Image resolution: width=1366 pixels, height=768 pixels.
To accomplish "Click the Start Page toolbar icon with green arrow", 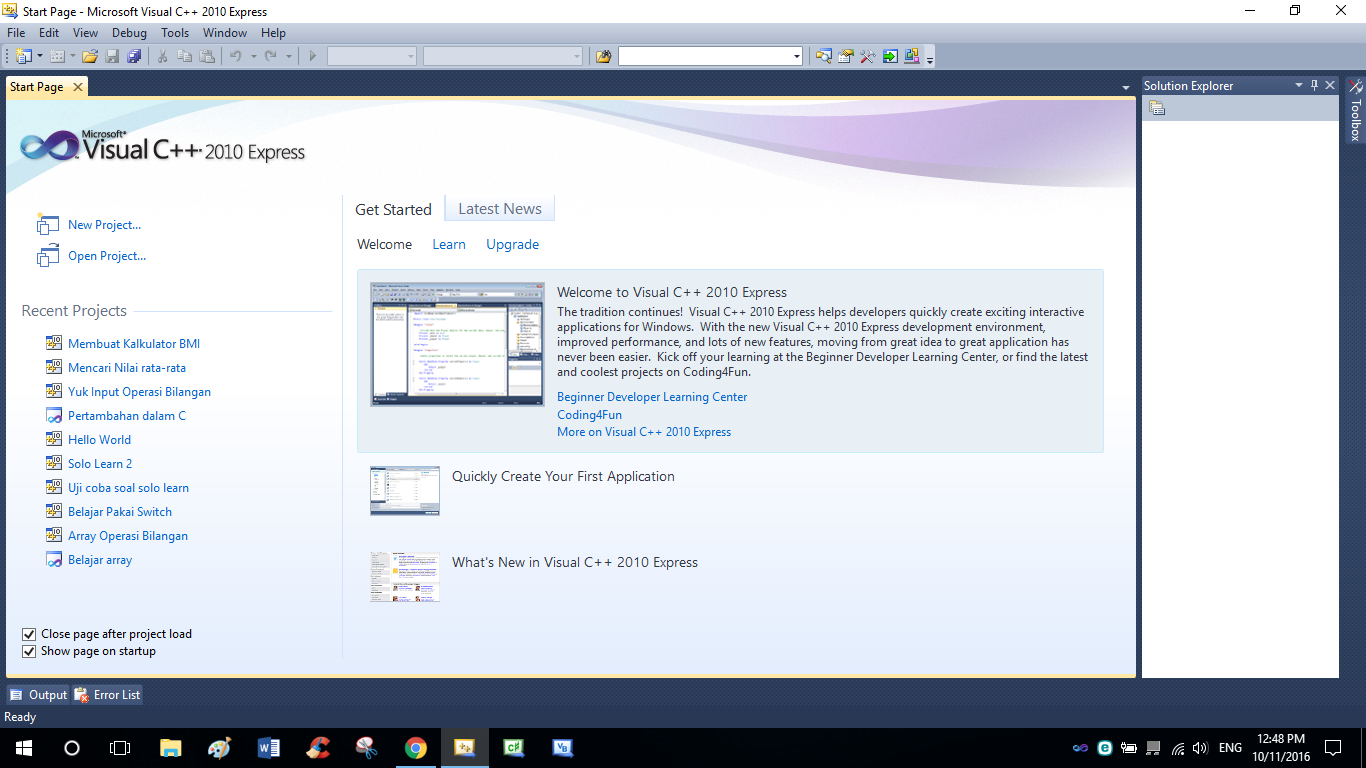I will coord(890,56).
